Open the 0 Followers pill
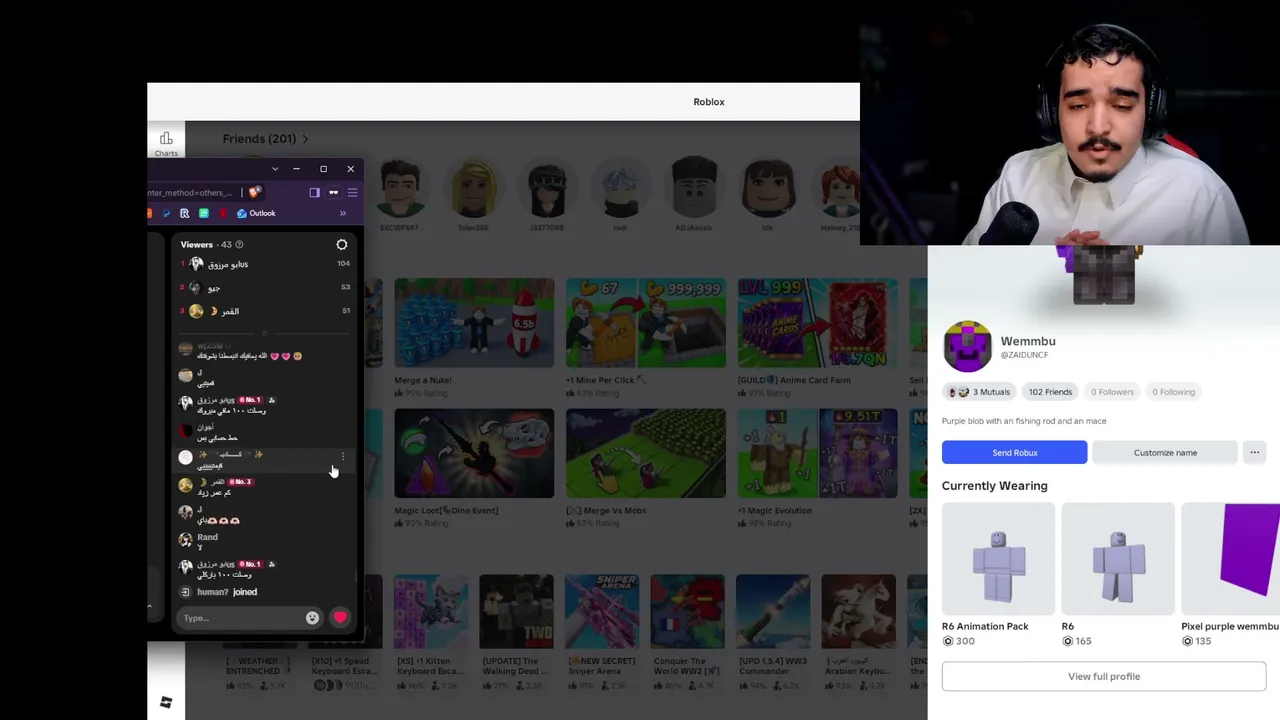1280x720 pixels. 1112,392
